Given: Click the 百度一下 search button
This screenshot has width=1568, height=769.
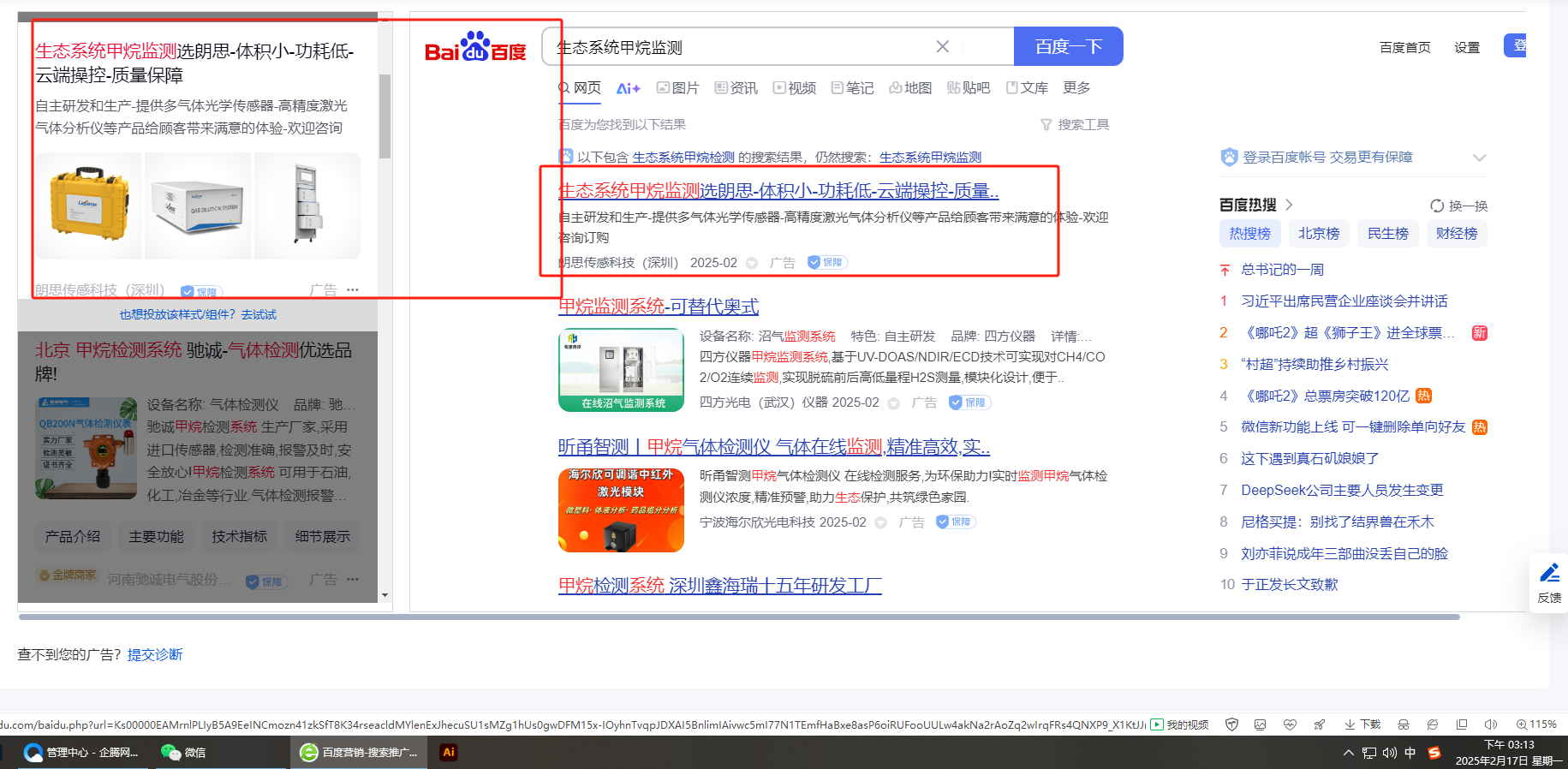Looking at the screenshot, I should point(1068,46).
